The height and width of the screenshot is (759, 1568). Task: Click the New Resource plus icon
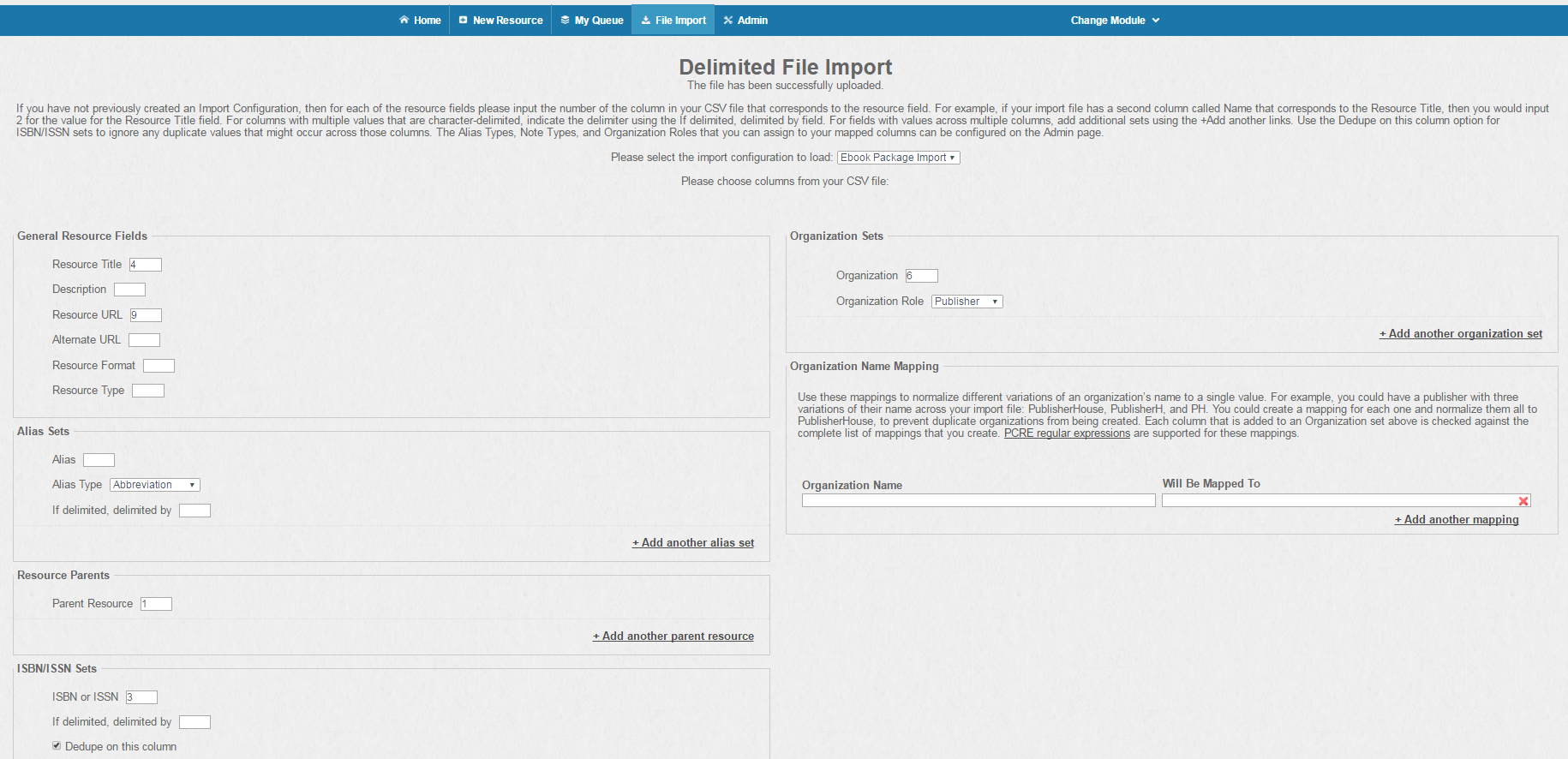[463, 20]
